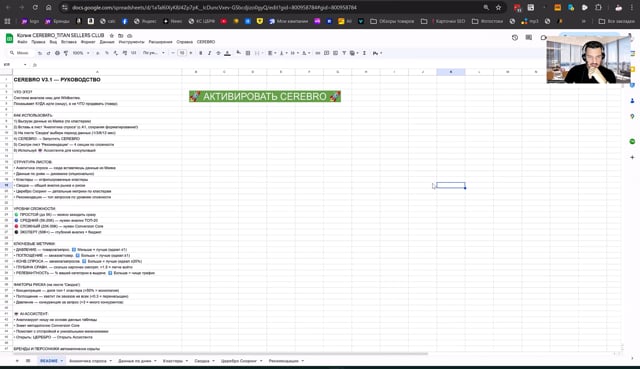Switch to the Кластеры sheet tab
Screen dimensions: 640x369
click(x=173, y=361)
